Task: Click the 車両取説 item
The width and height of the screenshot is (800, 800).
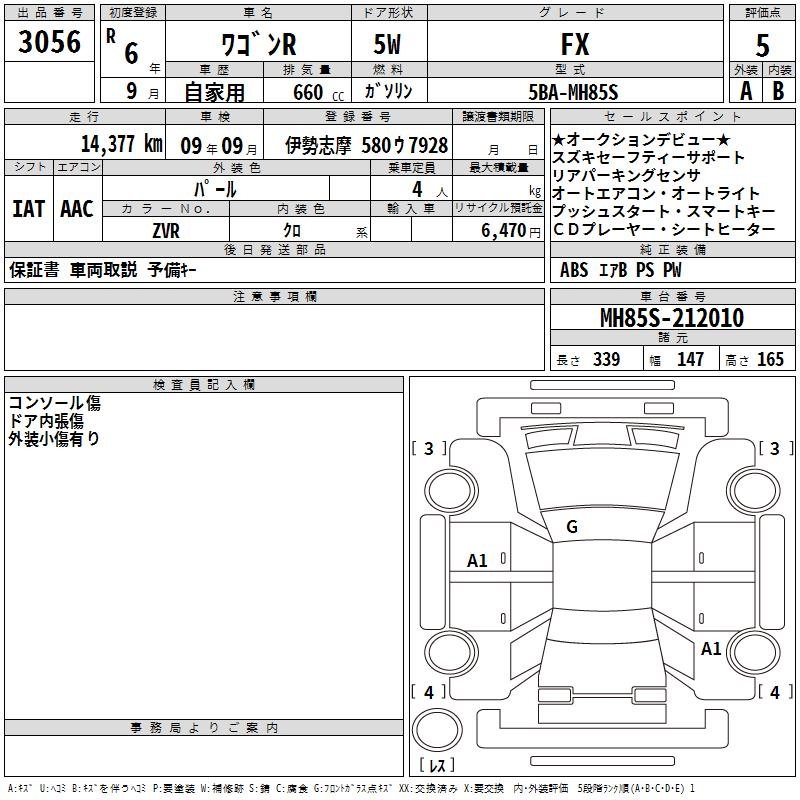Action: click(103, 269)
